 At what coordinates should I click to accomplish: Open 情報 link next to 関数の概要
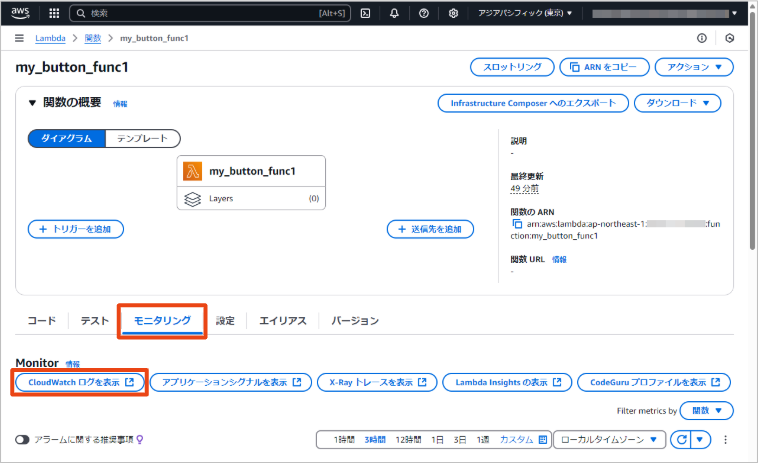point(120,103)
